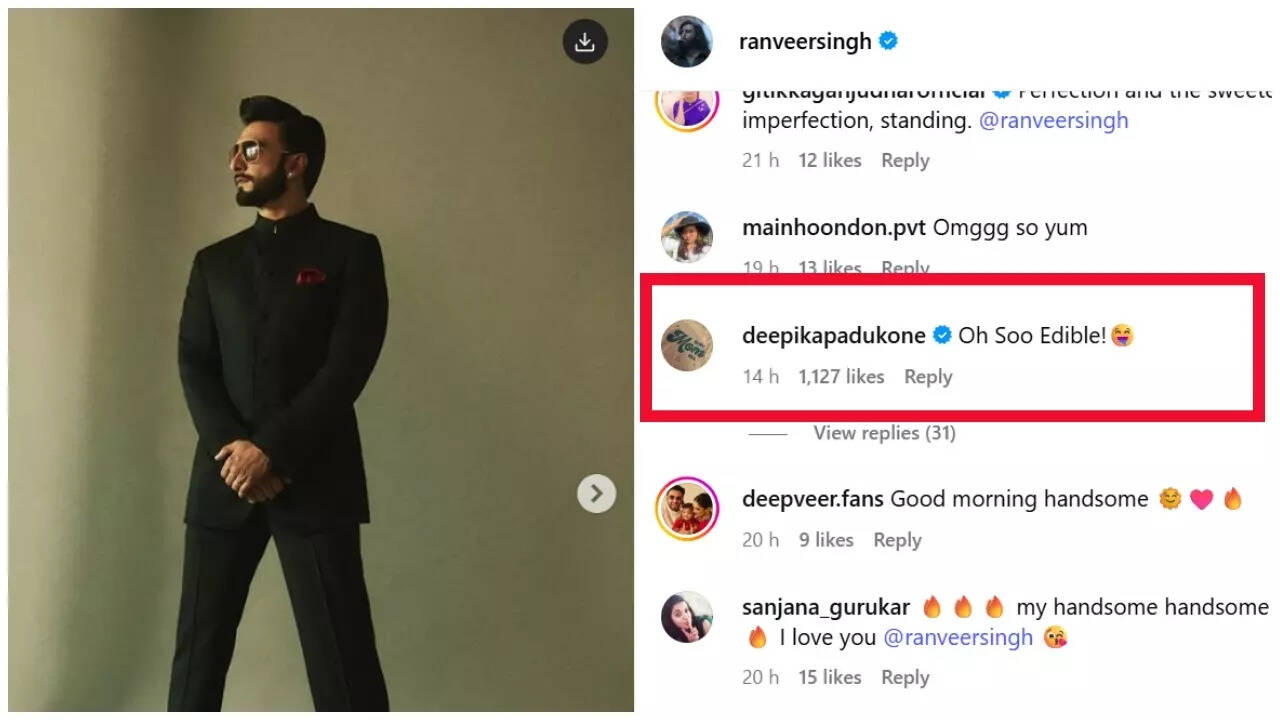Click deepikapadukone's blue verified badge
Screen dimensions: 1280x720
click(x=941, y=336)
